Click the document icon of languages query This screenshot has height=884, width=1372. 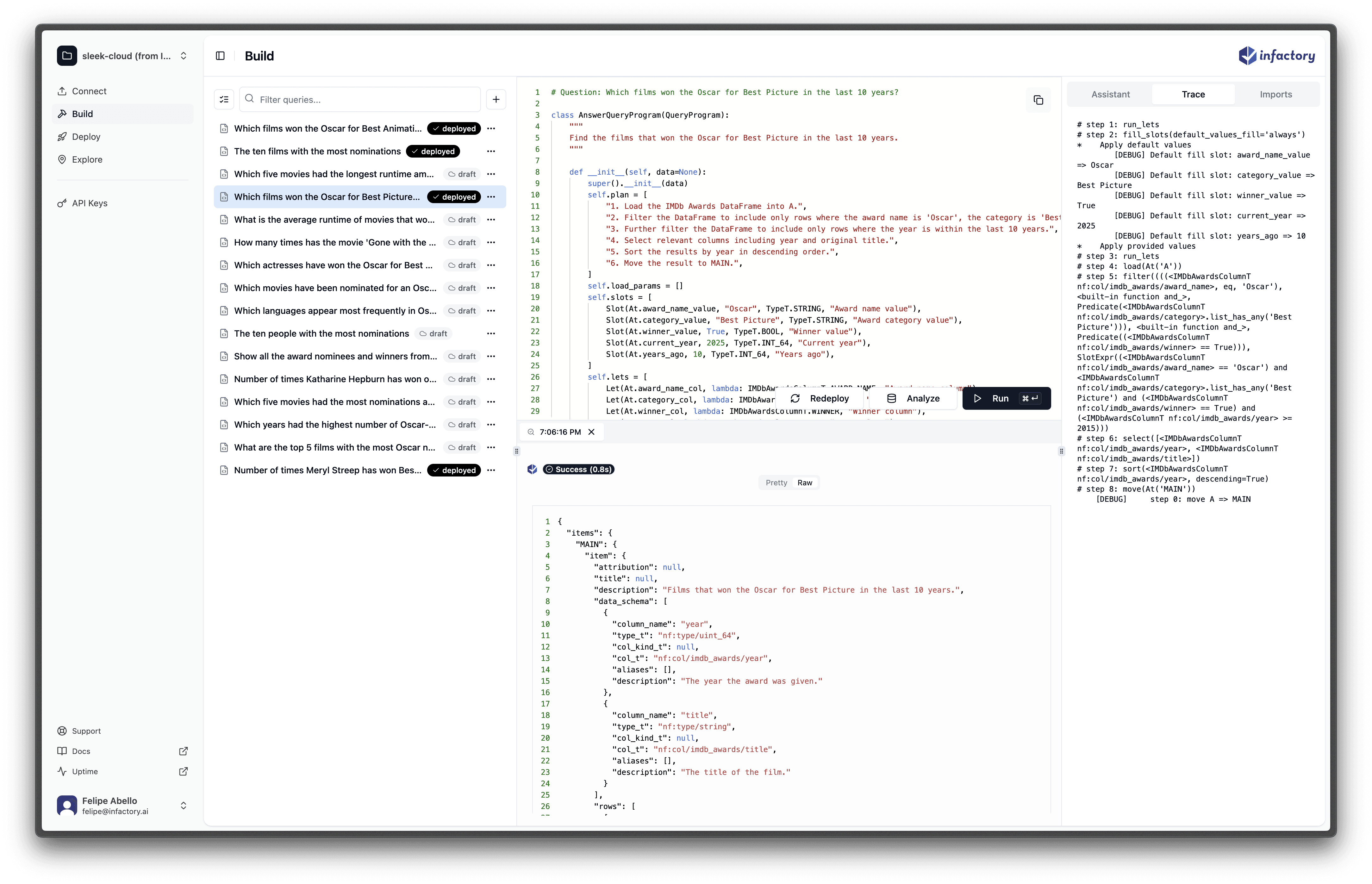[224, 311]
